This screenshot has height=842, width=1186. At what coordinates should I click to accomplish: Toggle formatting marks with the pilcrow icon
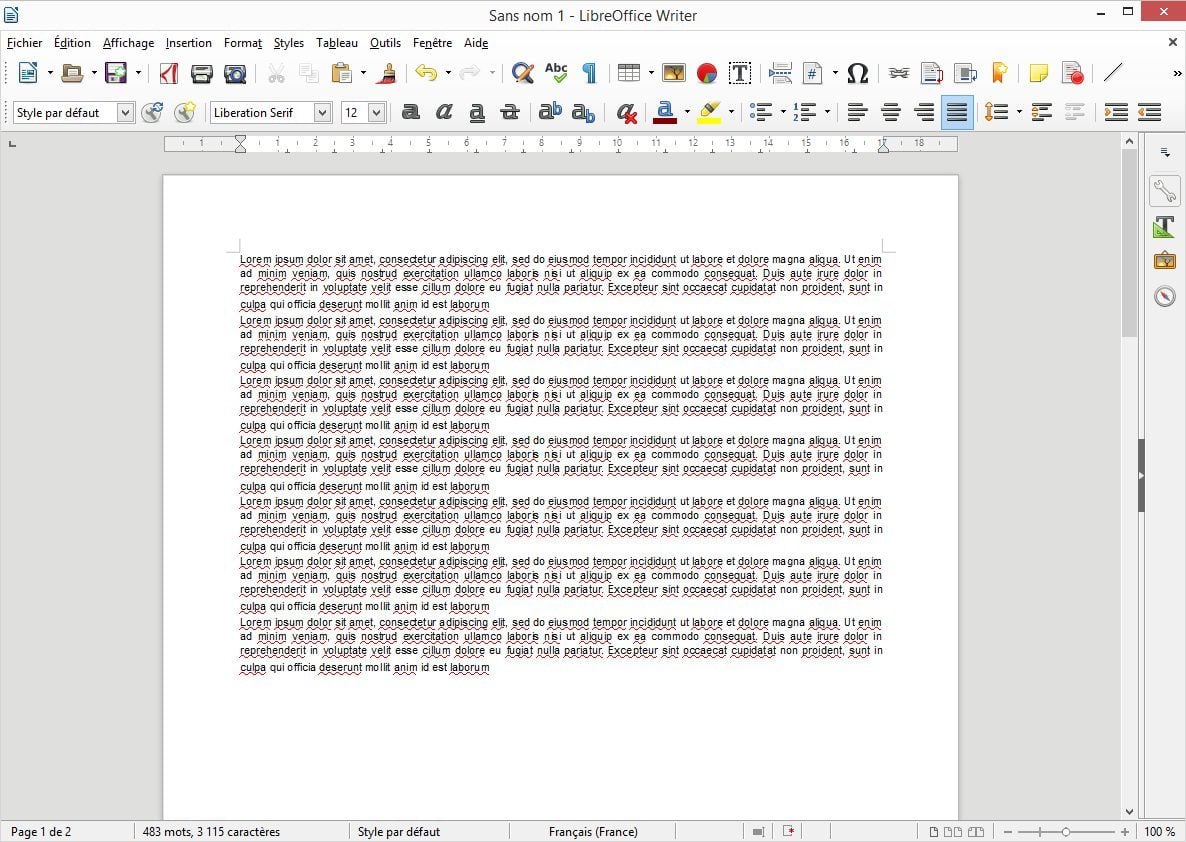pyautogui.click(x=589, y=73)
